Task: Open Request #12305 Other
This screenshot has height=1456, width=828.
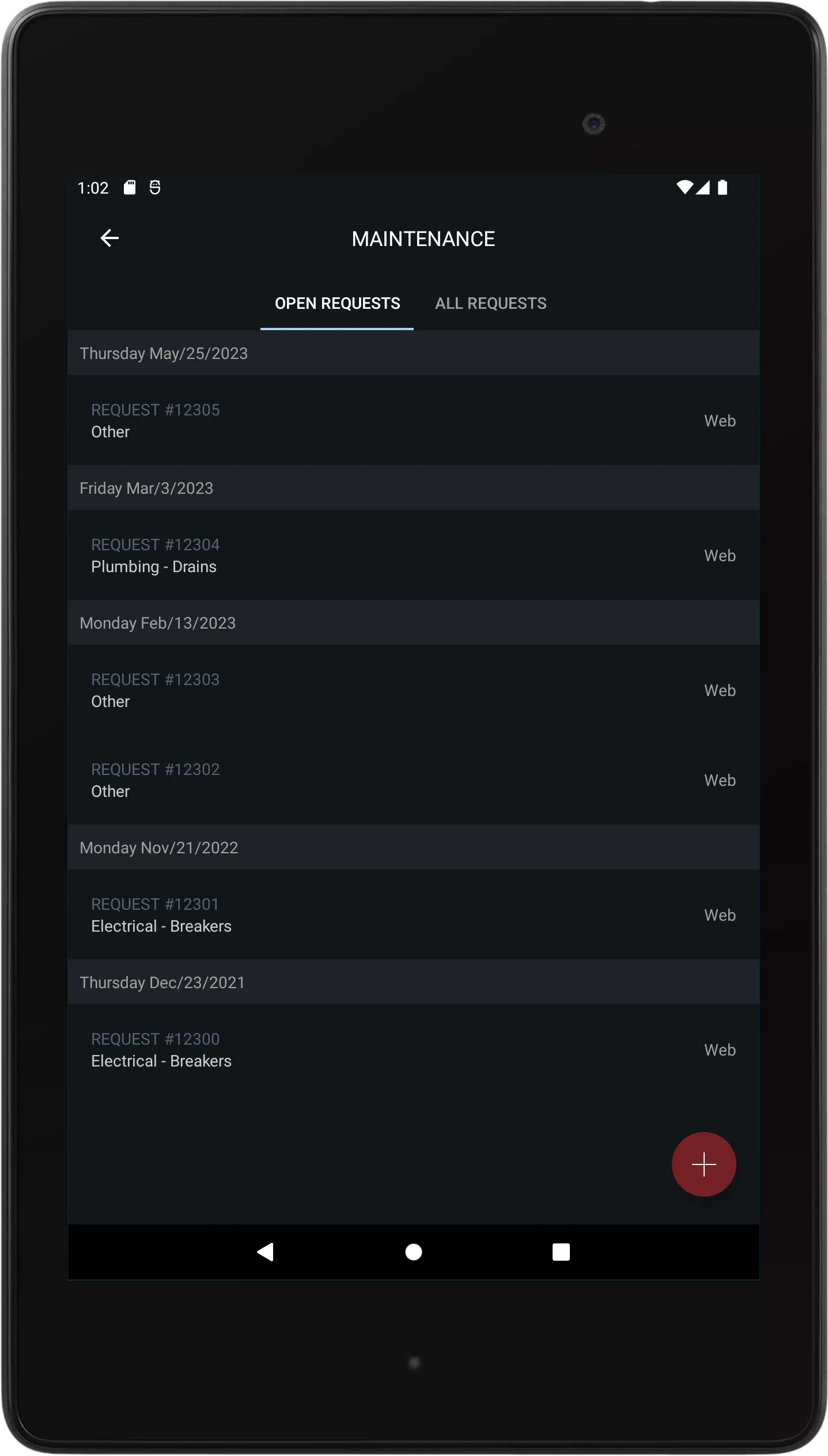Action: tap(414, 421)
